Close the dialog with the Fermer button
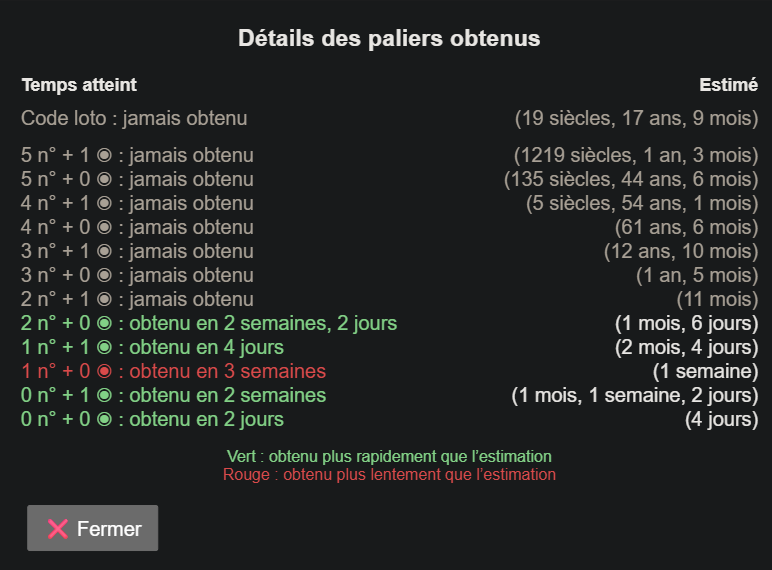Viewport: 772px width, 570px height. coord(92,528)
